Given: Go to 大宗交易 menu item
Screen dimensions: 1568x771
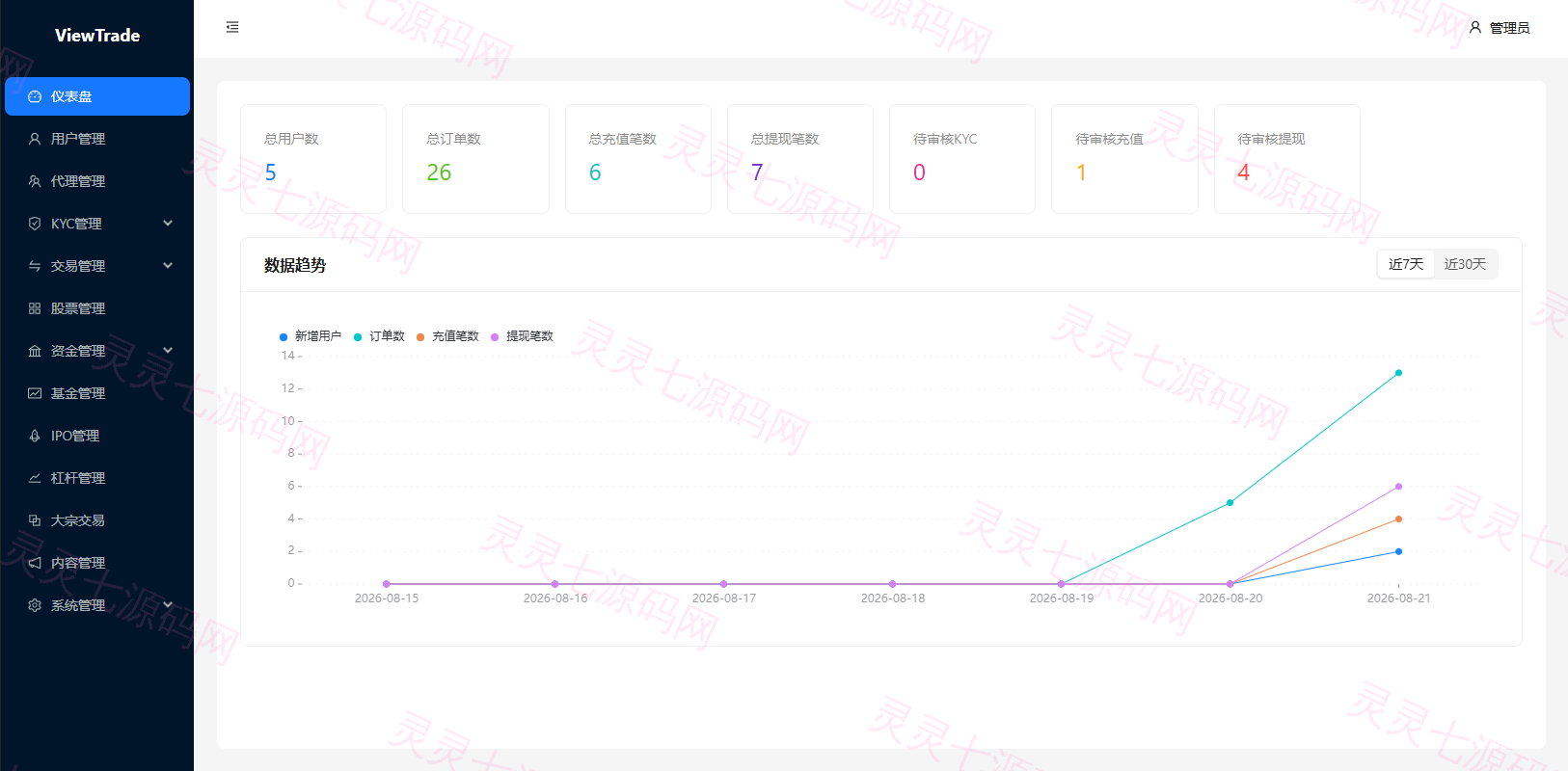Looking at the screenshot, I should click(x=97, y=520).
